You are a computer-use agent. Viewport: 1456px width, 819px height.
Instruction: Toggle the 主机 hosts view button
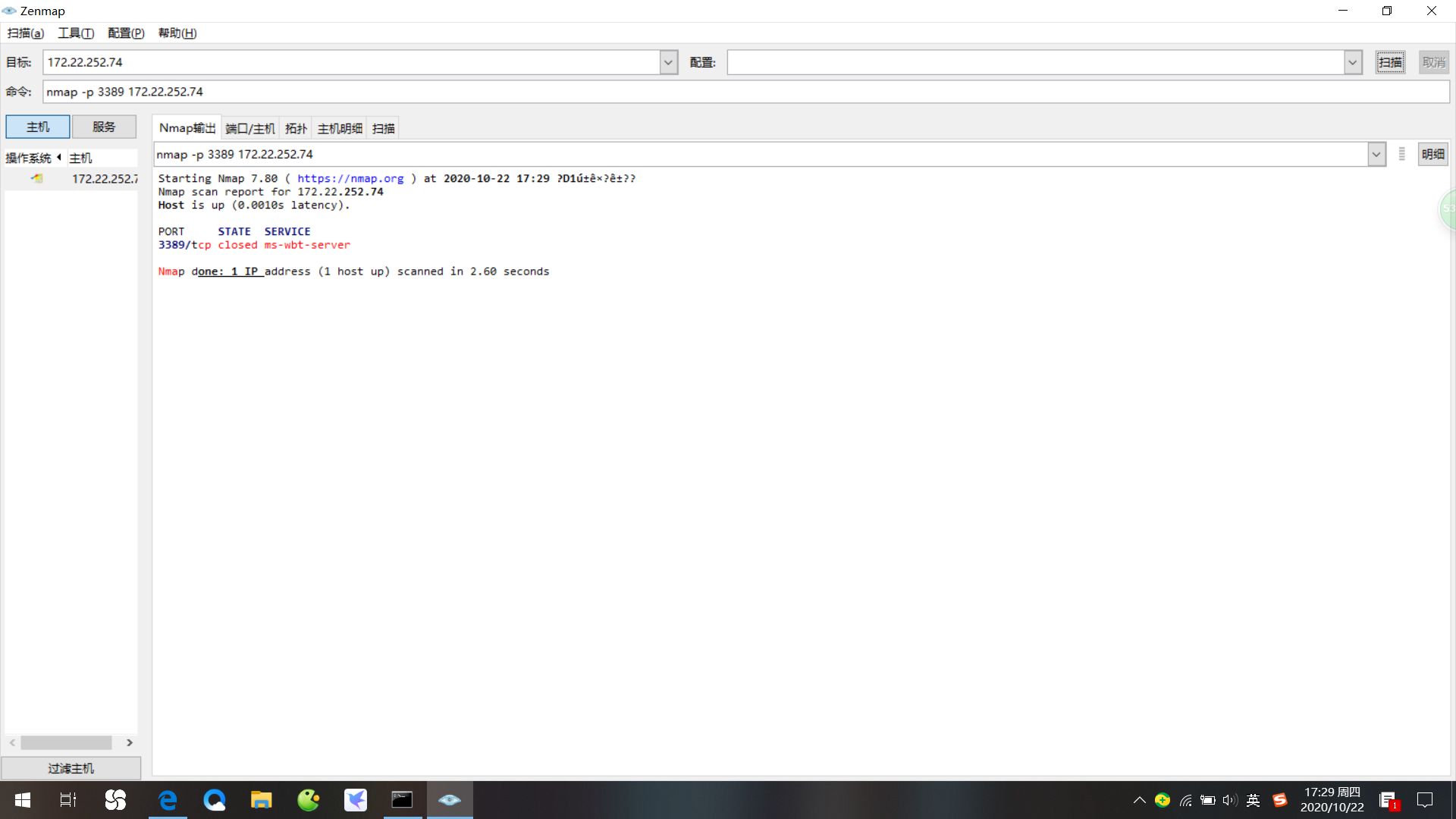tap(38, 127)
